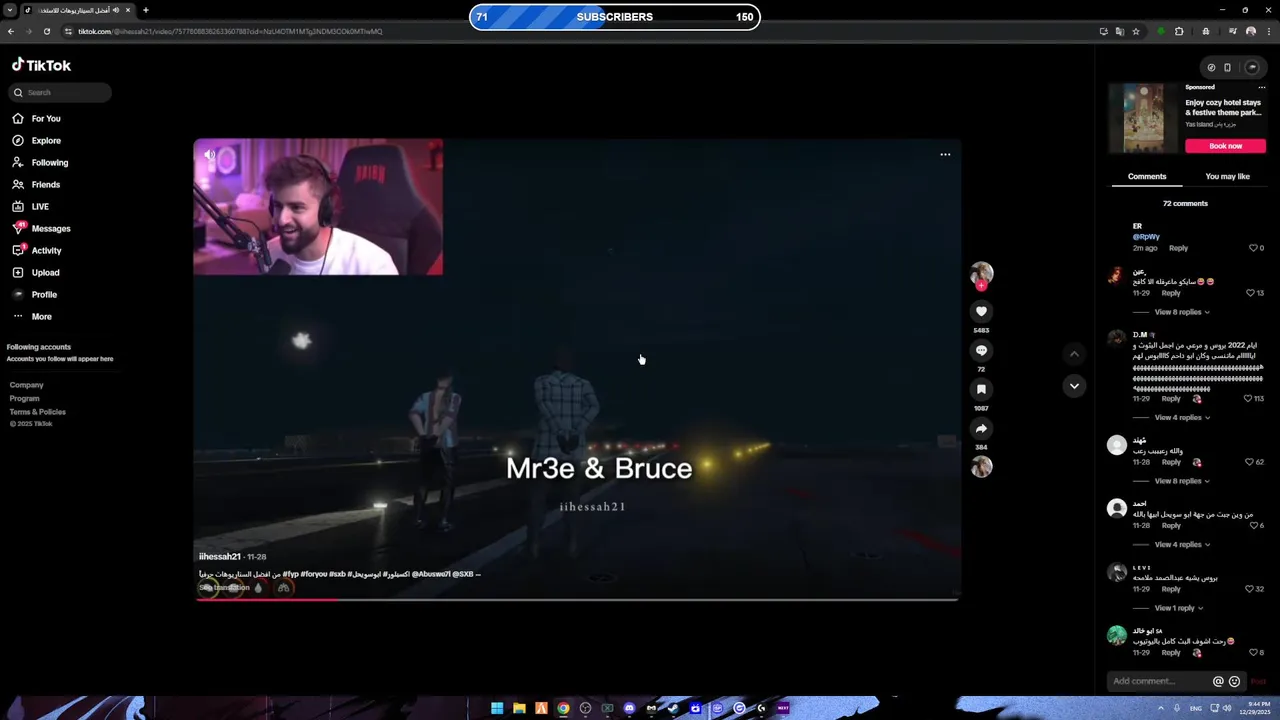Like the D.M comment with 113 likes
Screen dimensions: 1280x720
(x=1247, y=399)
